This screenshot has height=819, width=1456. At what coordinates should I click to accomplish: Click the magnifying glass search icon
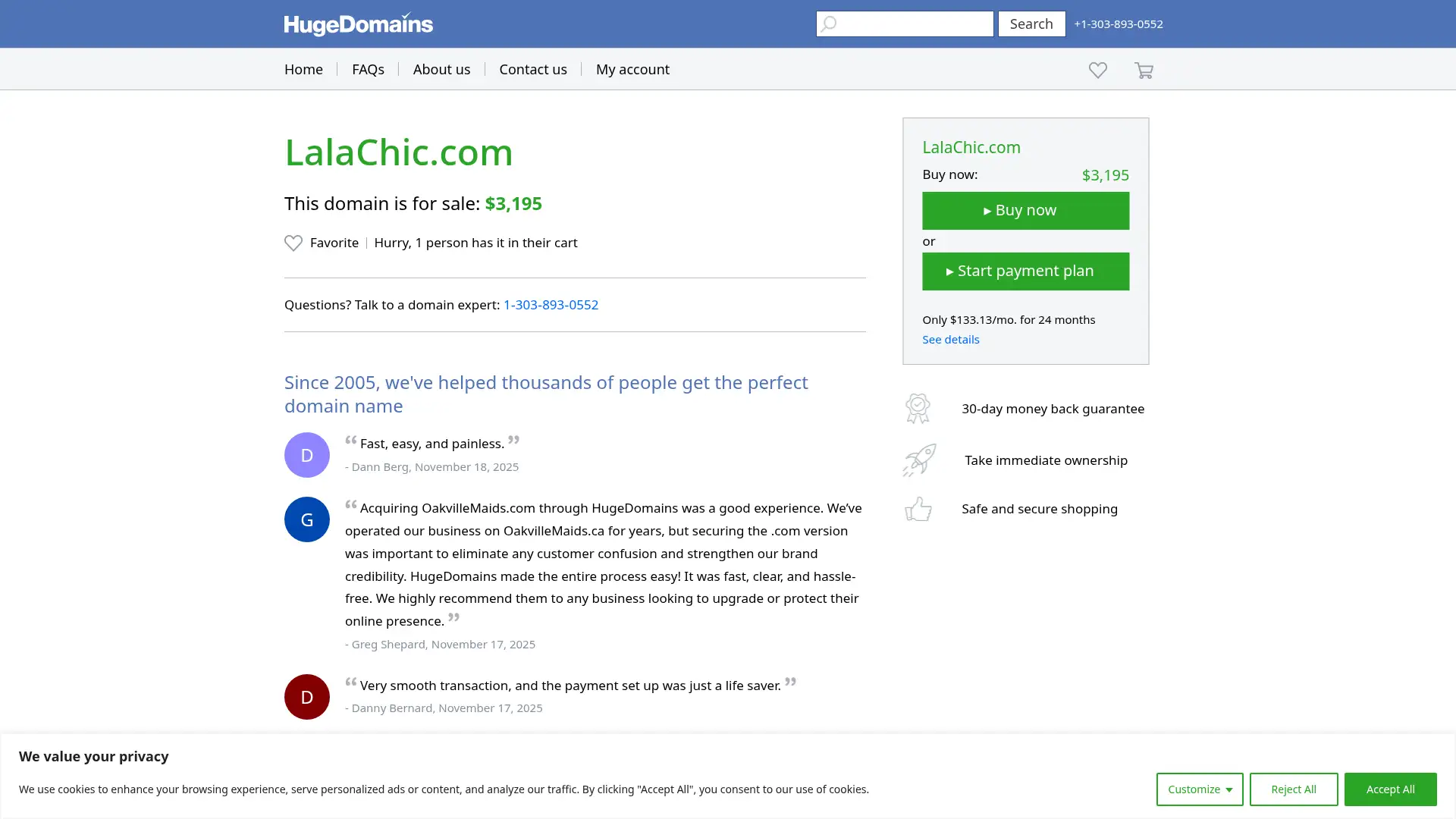(x=829, y=24)
